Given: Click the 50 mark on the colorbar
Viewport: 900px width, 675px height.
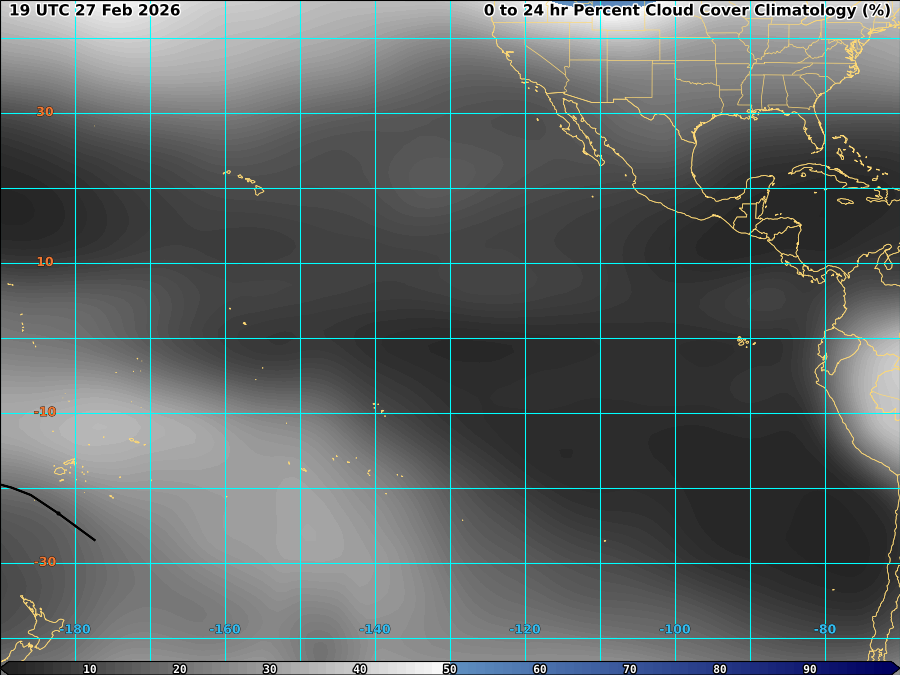Looking at the screenshot, I should (450, 669).
